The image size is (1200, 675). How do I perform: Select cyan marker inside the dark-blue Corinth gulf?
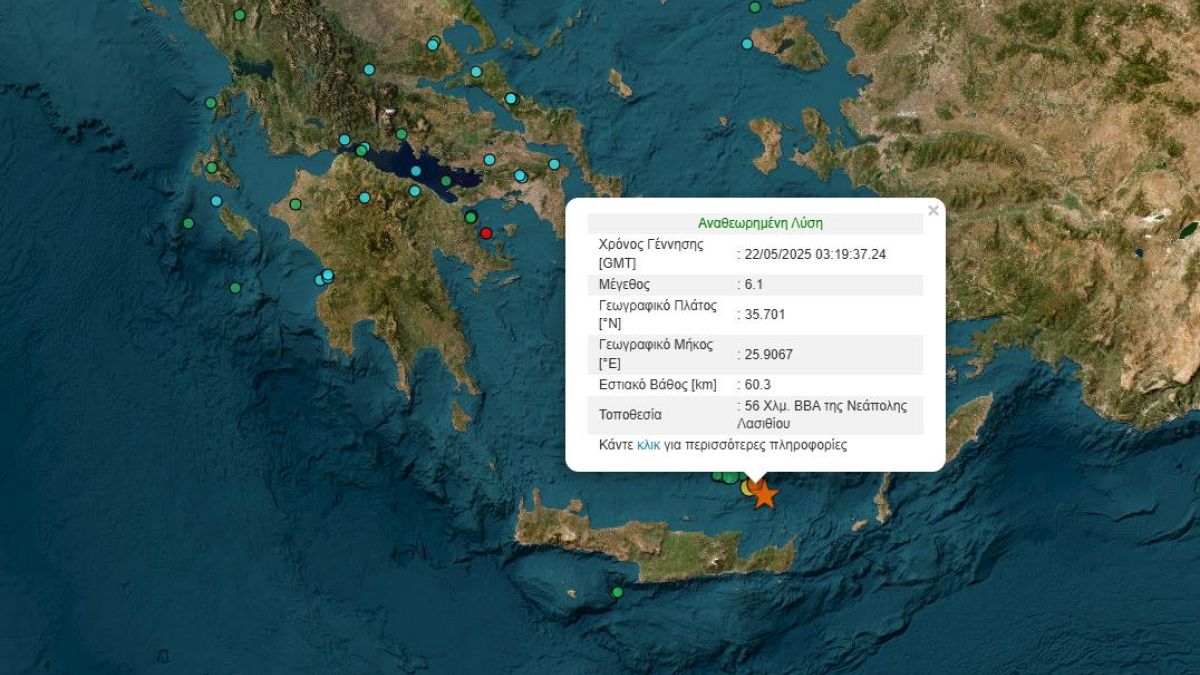[x=416, y=171]
